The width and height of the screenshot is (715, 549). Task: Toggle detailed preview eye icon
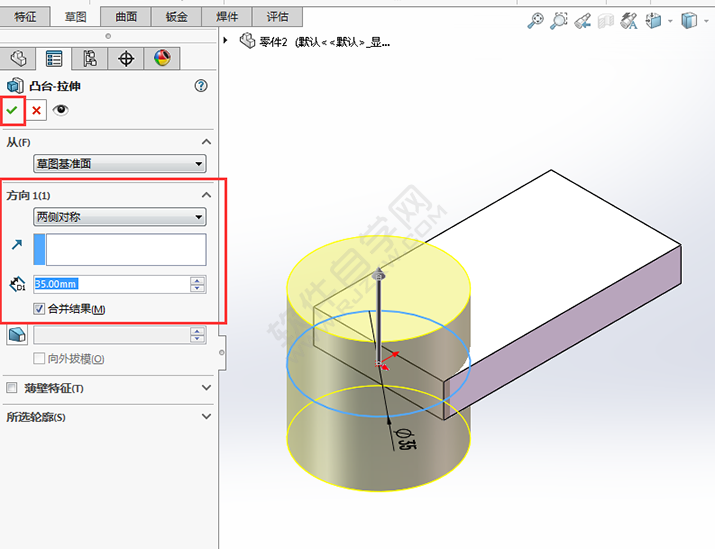(x=60, y=110)
